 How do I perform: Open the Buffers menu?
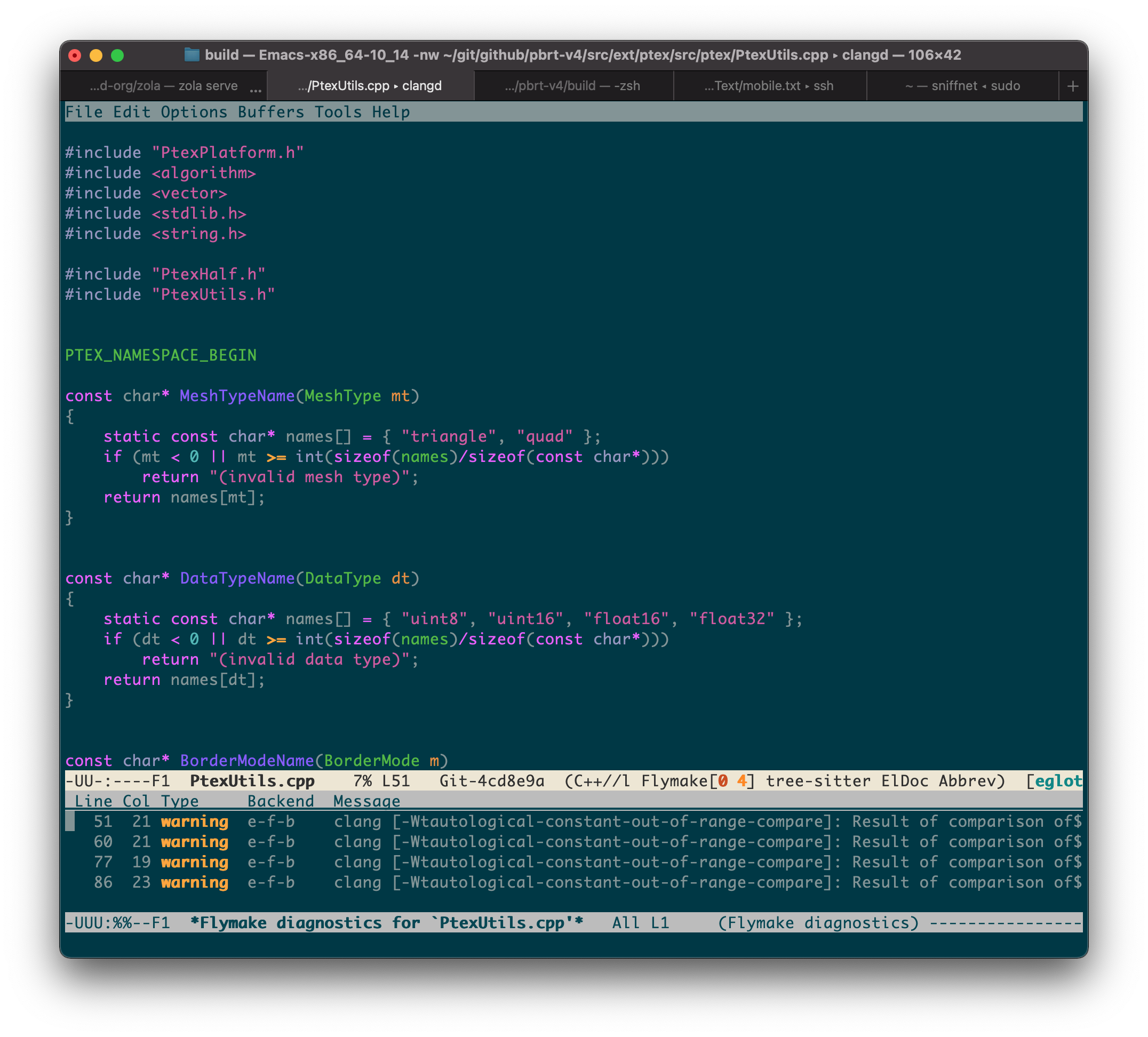271,112
